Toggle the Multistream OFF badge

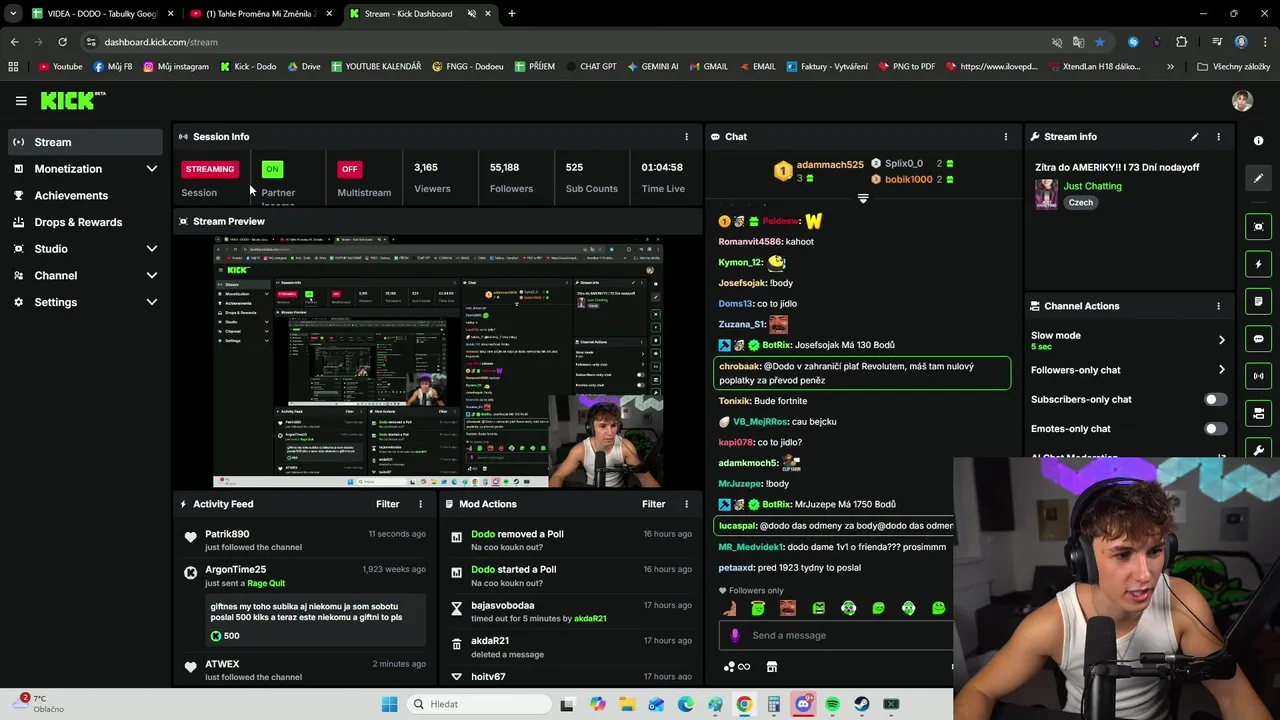(349, 169)
